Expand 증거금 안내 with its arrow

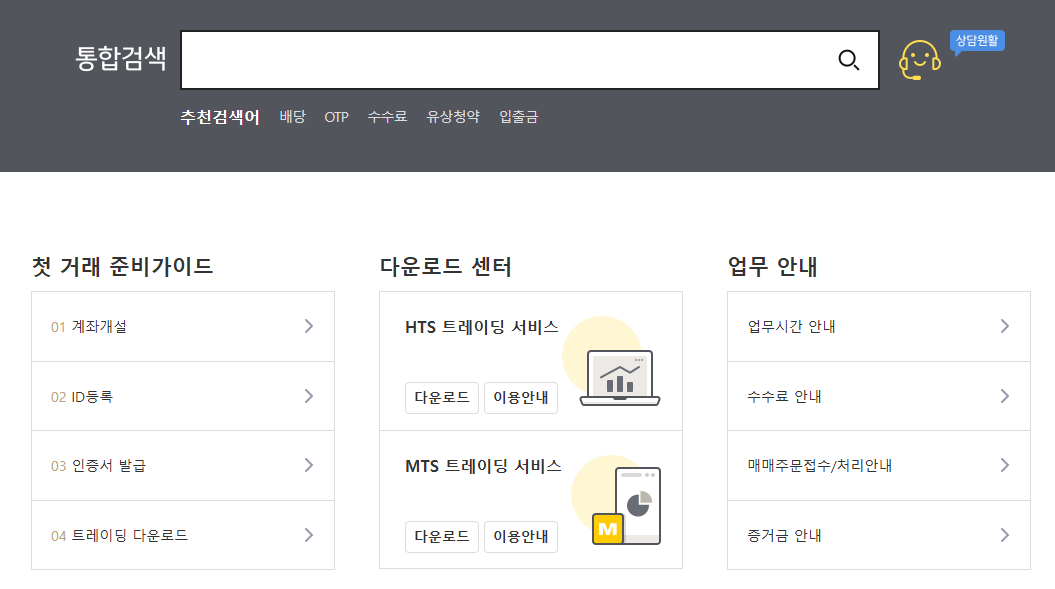coord(1004,535)
